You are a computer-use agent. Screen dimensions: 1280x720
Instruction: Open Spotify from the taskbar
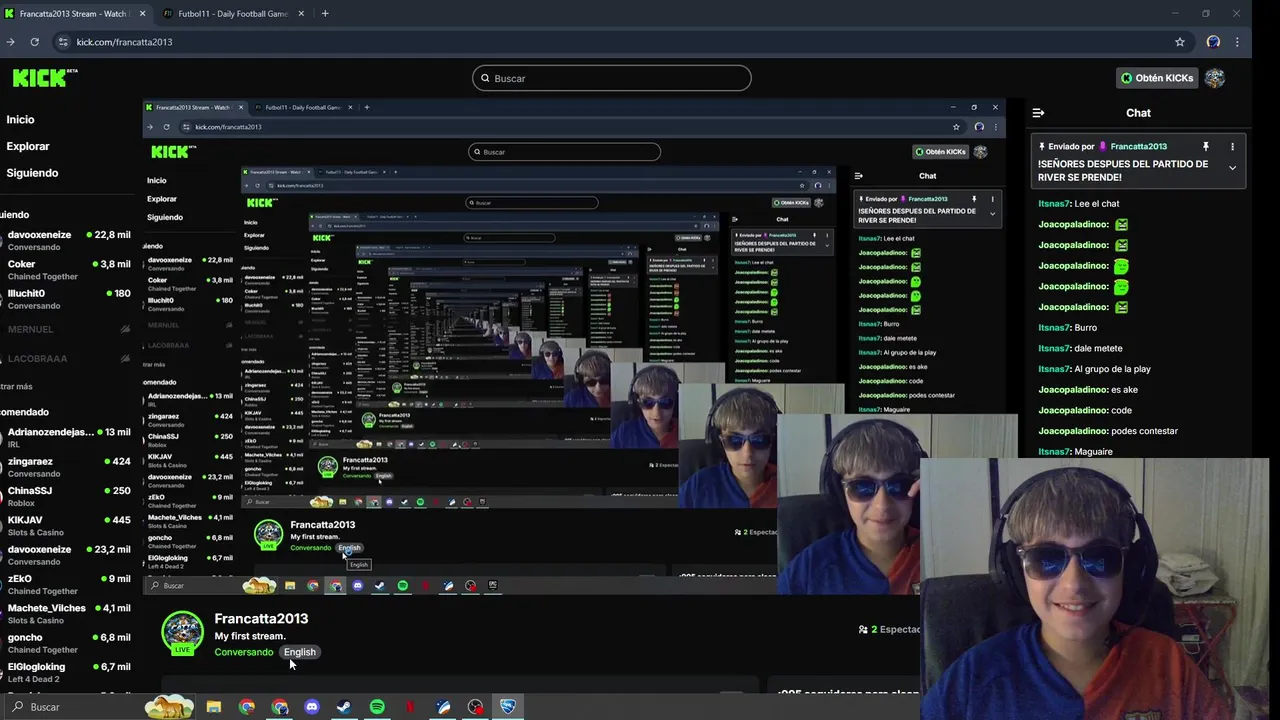point(377,707)
